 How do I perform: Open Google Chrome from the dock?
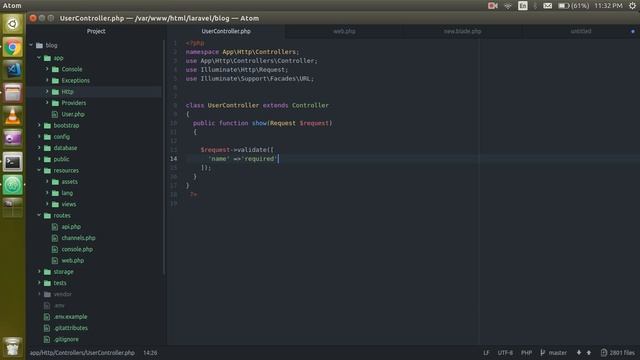[x=13, y=47]
